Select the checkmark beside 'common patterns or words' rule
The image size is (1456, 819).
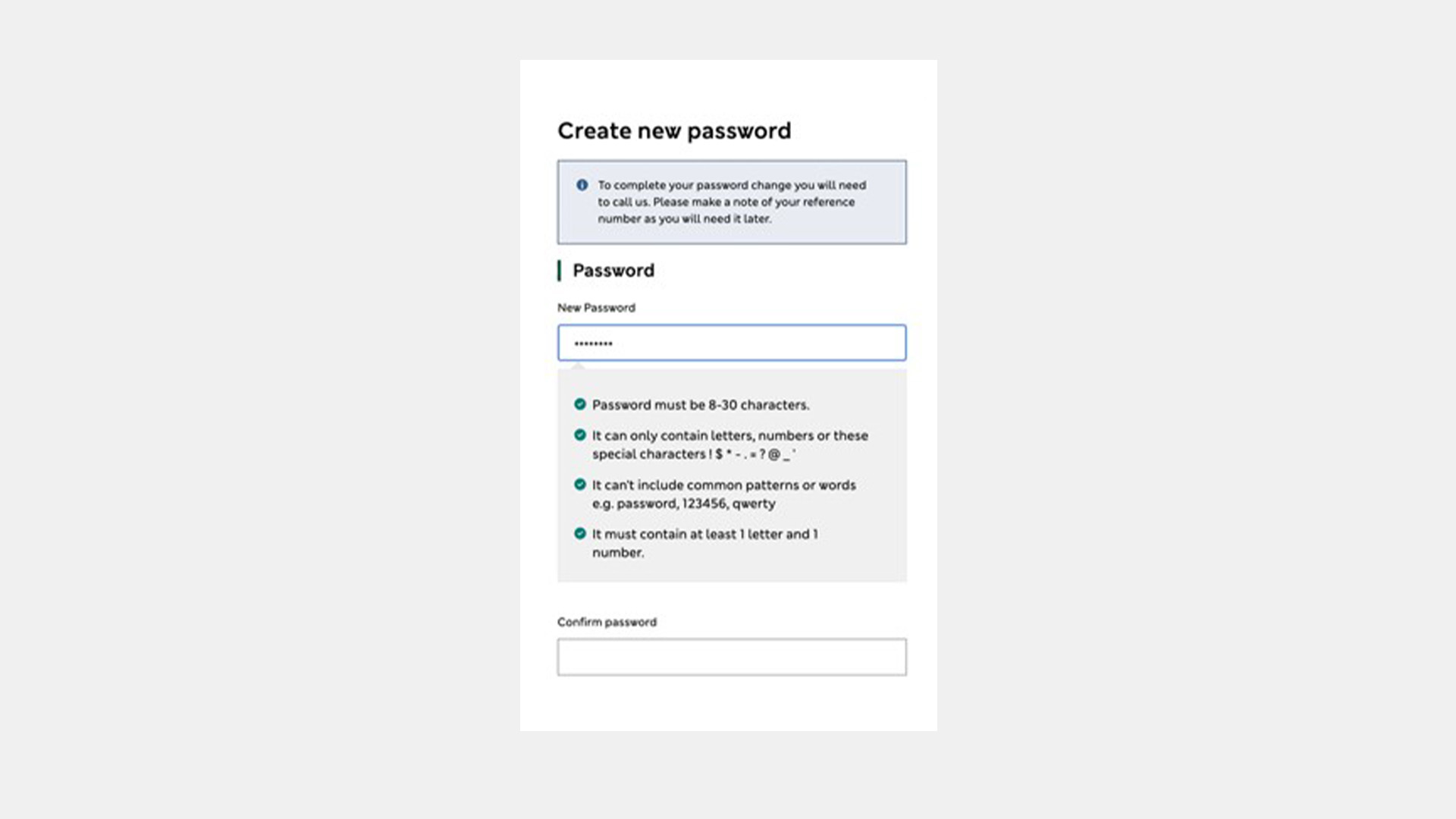coord(580,485)
